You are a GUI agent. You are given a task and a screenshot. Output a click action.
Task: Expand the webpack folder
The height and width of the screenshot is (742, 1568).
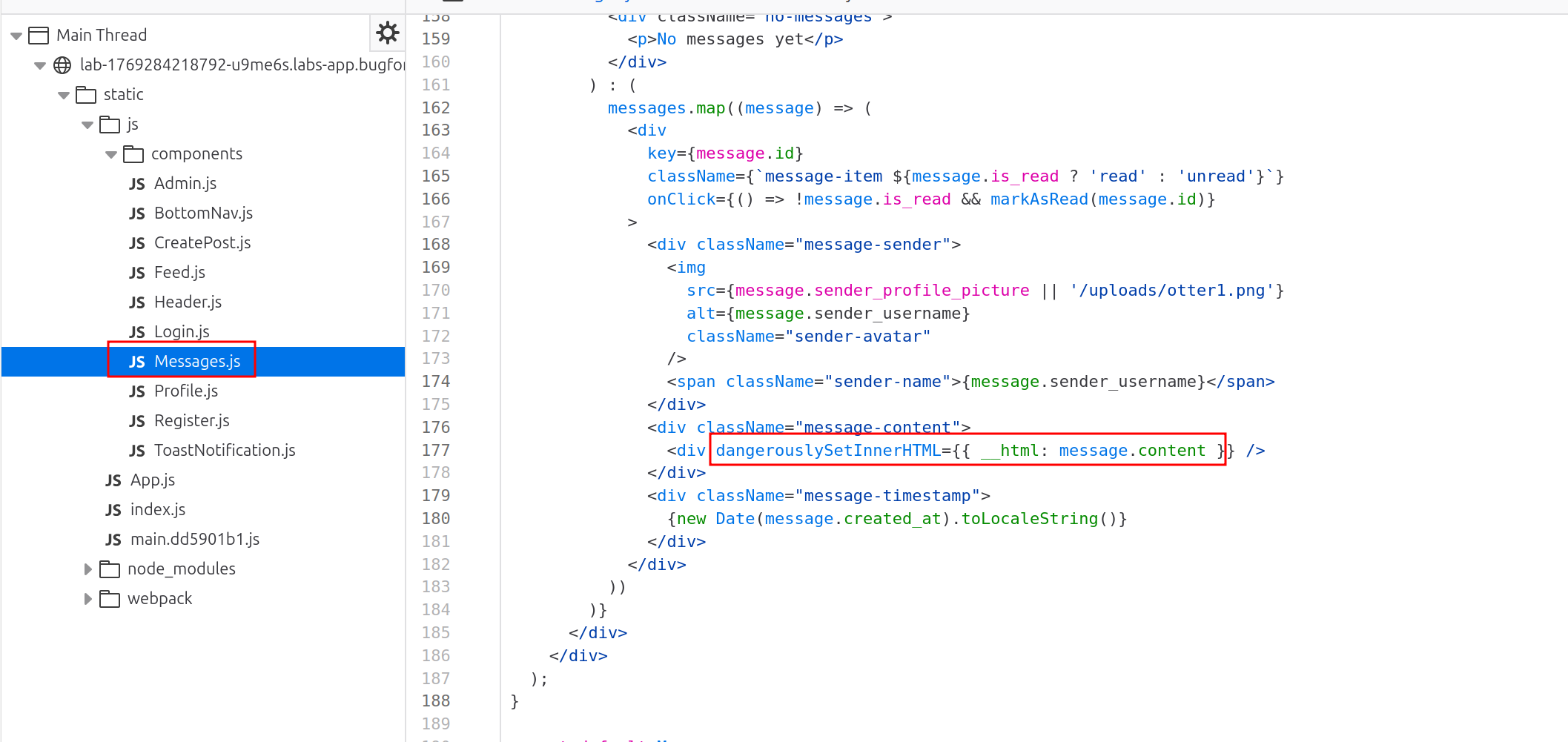[87, 599]
